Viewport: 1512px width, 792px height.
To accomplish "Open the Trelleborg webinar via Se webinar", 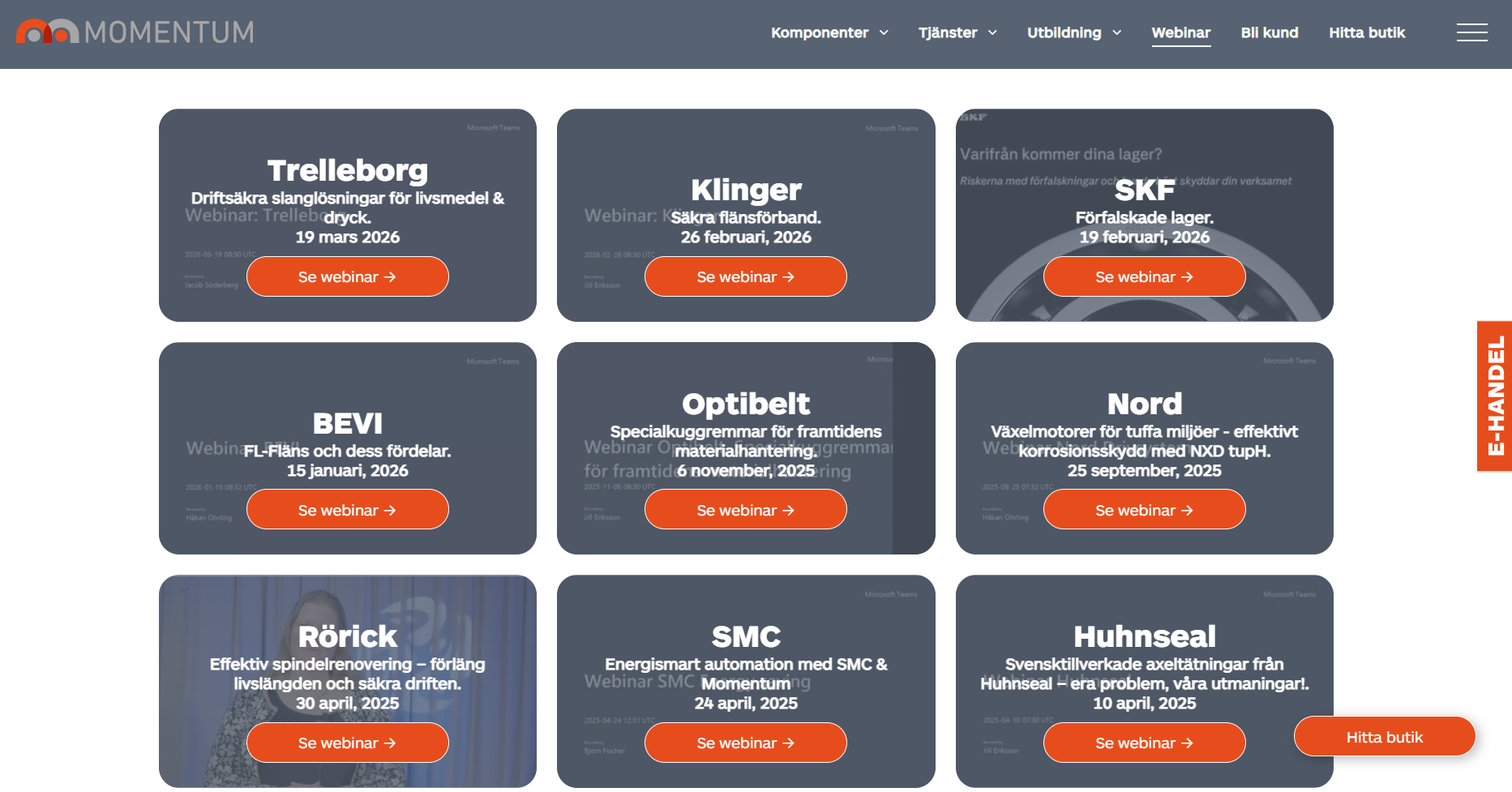I will tap(347, 276).
